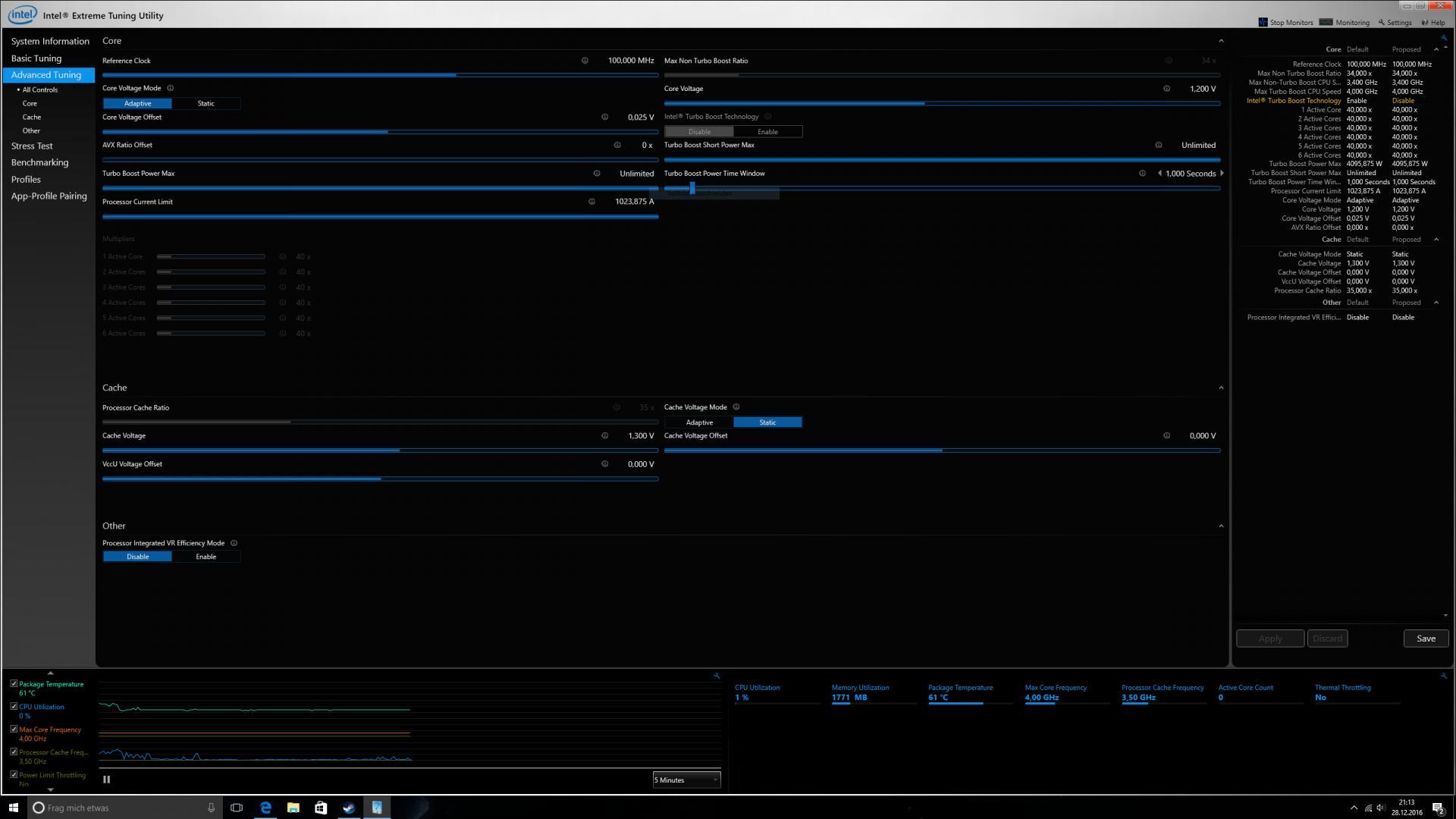Set Core Voltage Mode to Static
Image resolution: width=1456 pixels, height=819 pixels.
[x=206, y=103]
